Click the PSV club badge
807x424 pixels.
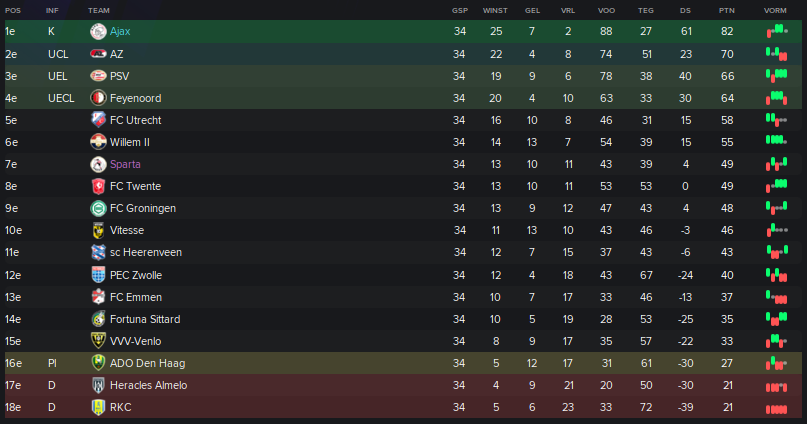point(98,76)
